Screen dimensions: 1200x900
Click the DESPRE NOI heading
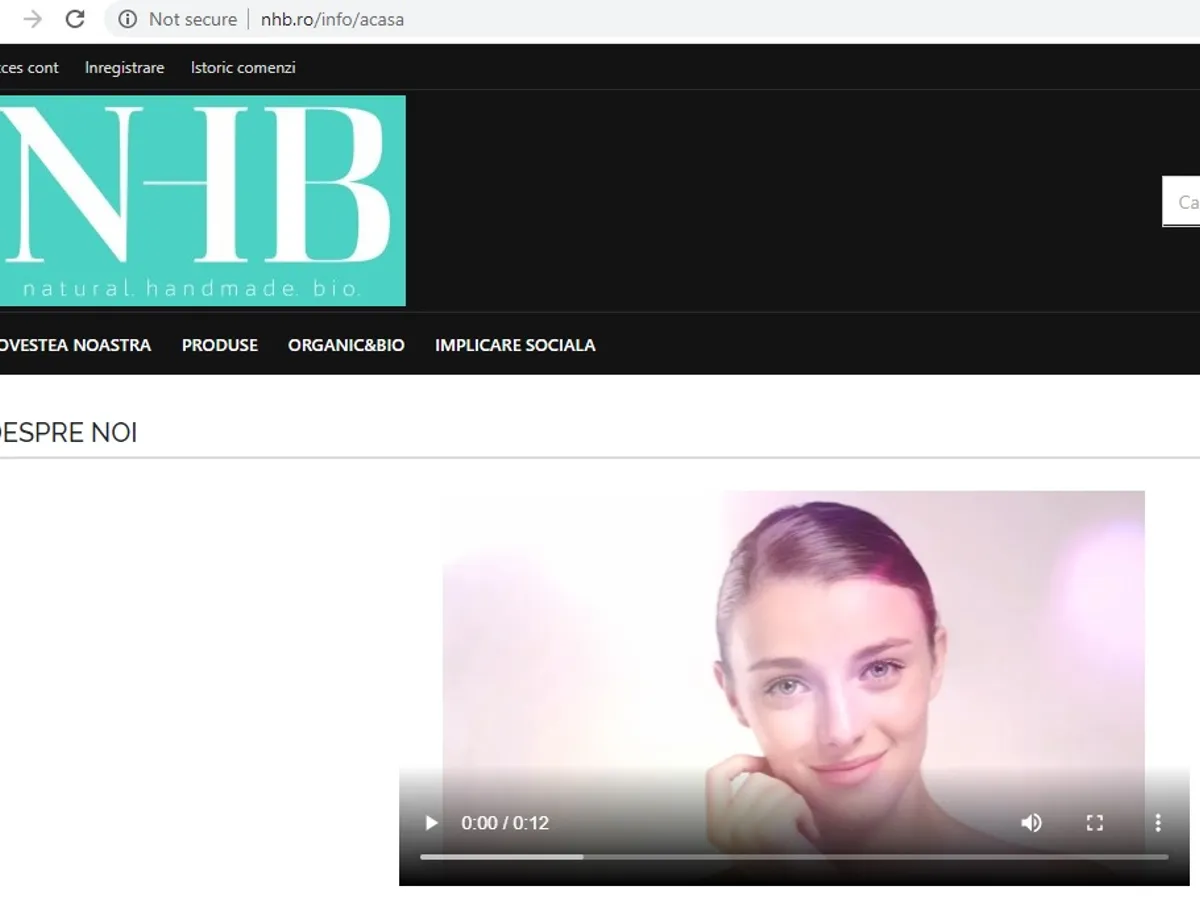(68, 433)
